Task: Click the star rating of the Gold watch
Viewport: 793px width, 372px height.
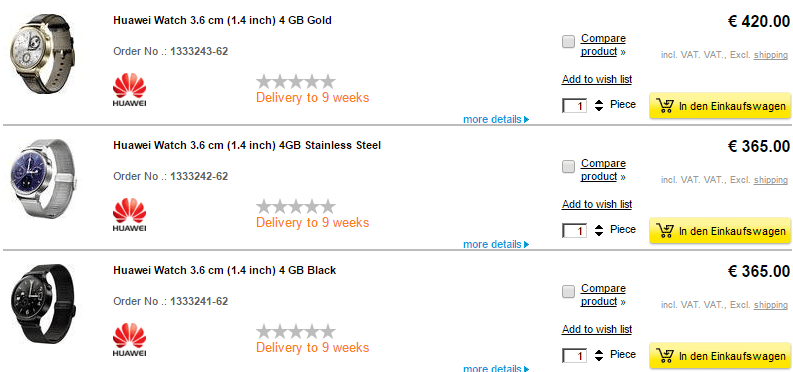Action: [296, 81]
